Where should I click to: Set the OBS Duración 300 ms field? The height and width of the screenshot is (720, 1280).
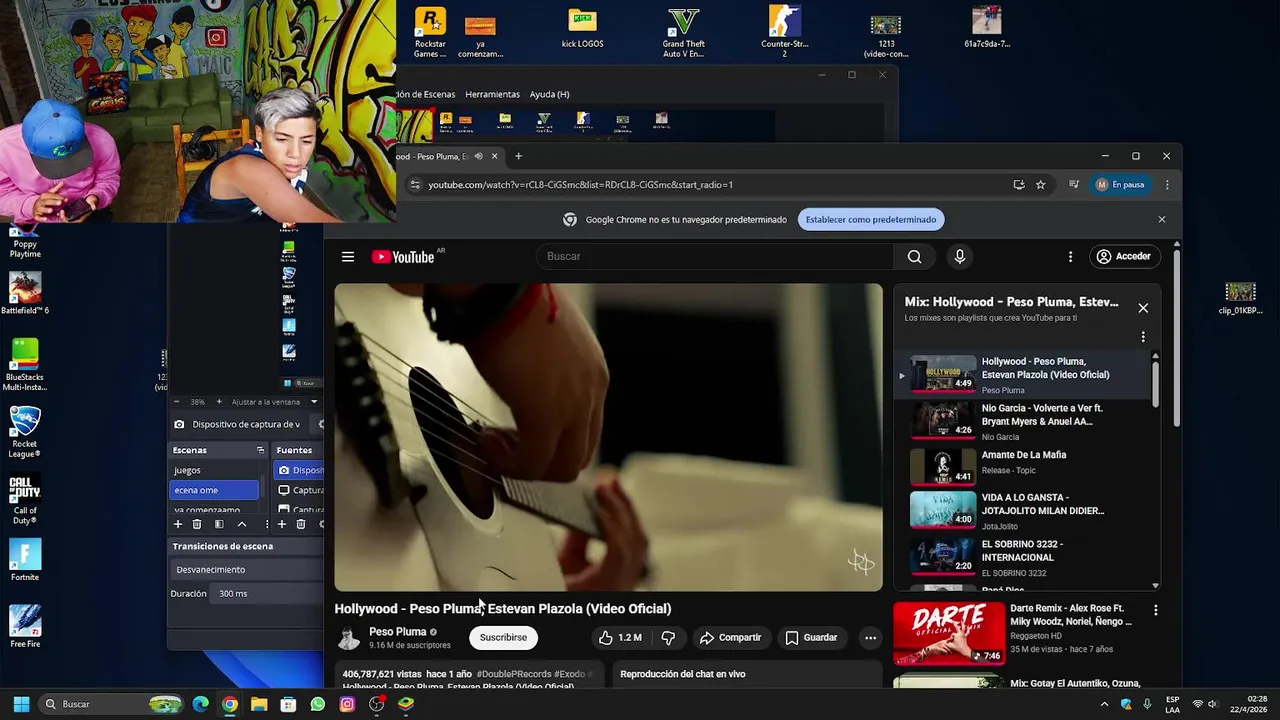[x=268, y=594]
